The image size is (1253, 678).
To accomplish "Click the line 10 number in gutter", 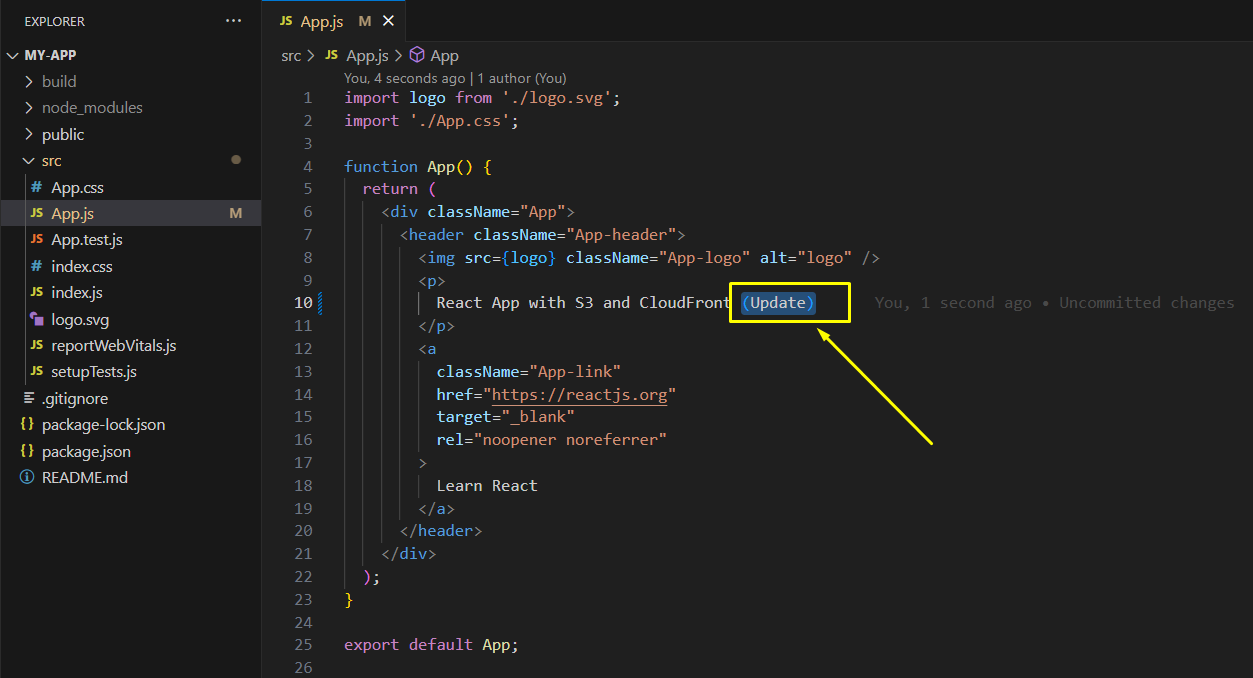I will click(x=303, y=303).
